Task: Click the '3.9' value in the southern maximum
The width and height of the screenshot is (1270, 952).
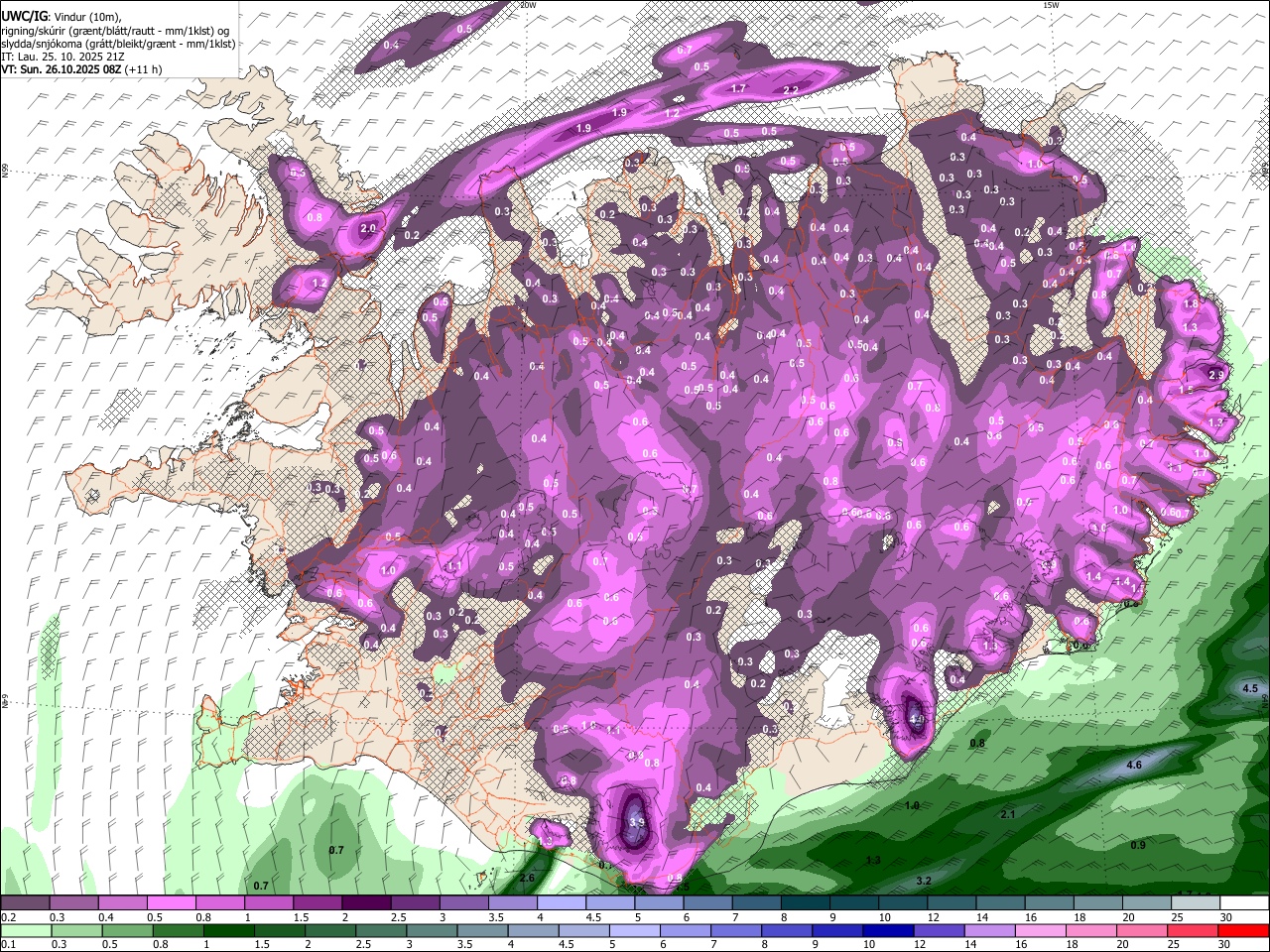Action: [637, 823]
